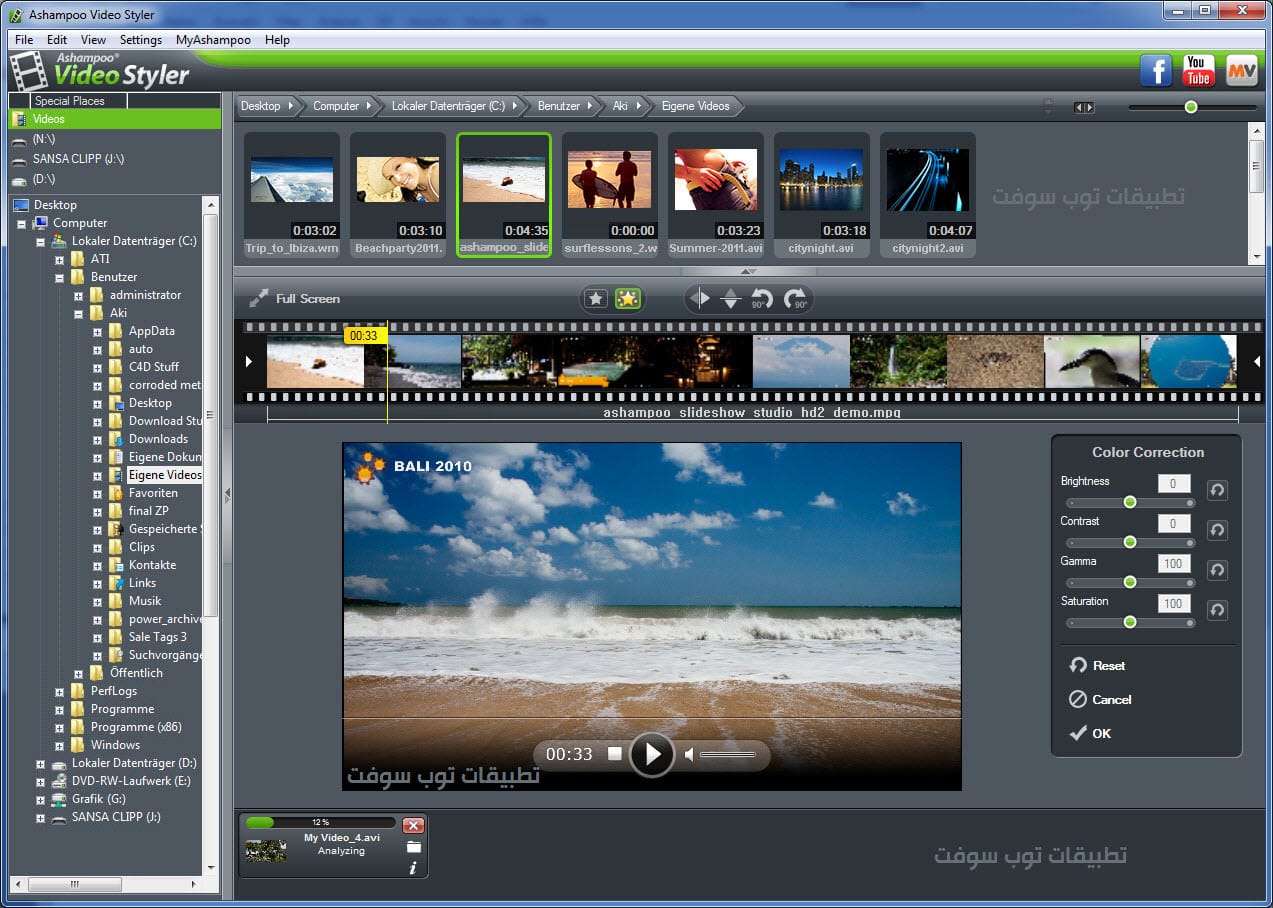
Task: Adjust the Saturation slider
Action: [1130, 622]
